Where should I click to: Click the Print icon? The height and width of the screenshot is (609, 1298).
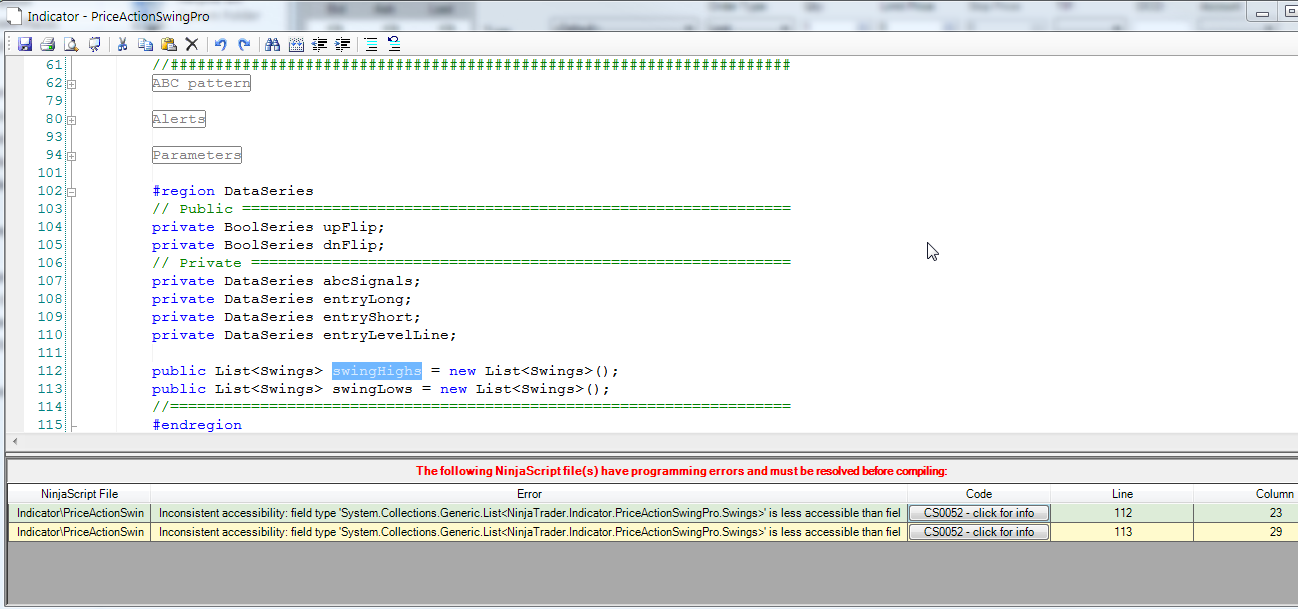[x=47, y=44]
